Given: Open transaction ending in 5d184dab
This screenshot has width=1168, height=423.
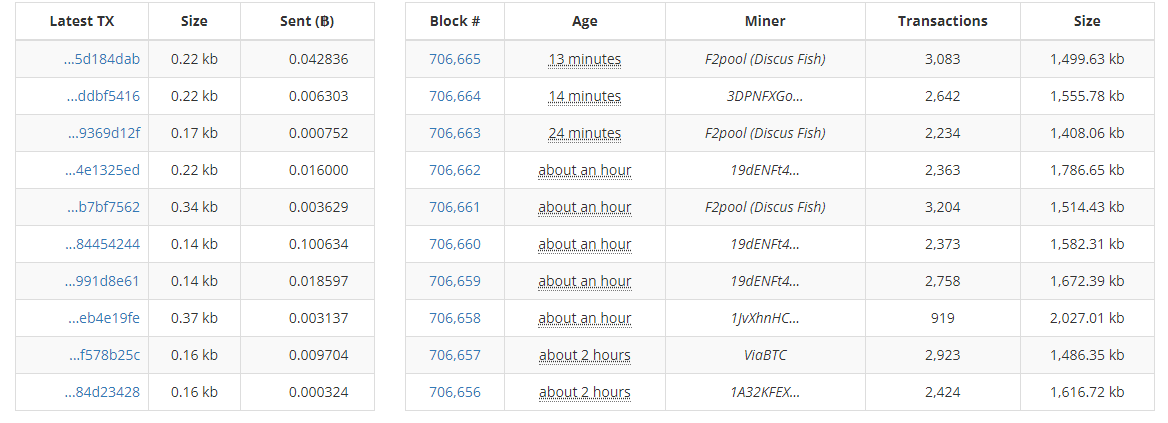Looking at the screenshot, I should pos(102,59).
